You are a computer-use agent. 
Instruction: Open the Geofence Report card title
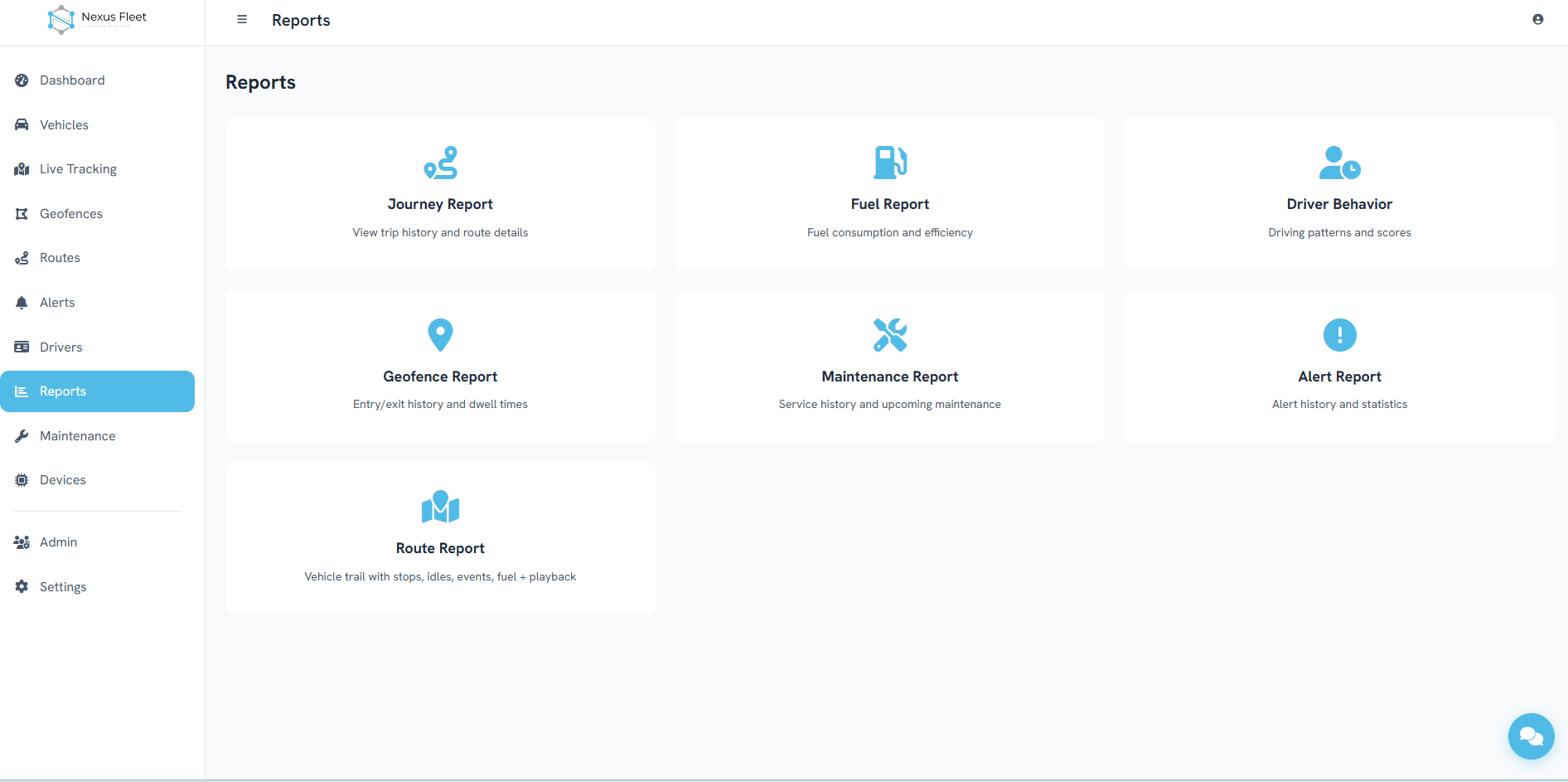pyautogui.click(x=440, y=376)
